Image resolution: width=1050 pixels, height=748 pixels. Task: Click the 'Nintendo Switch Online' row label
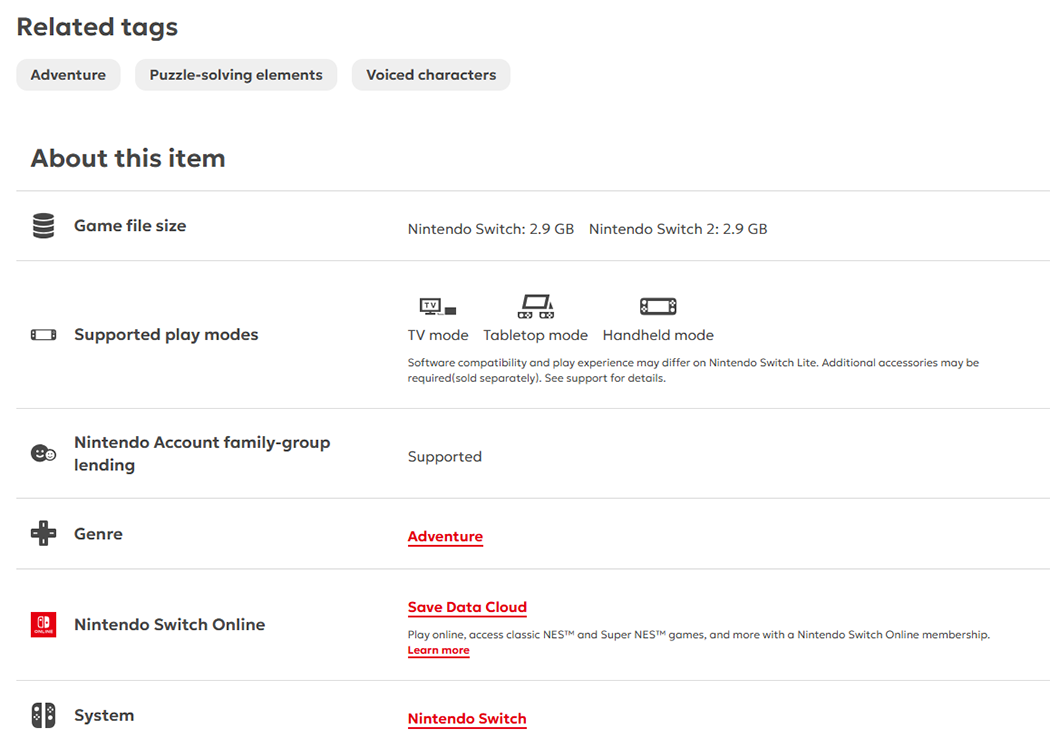click(169, 624)
